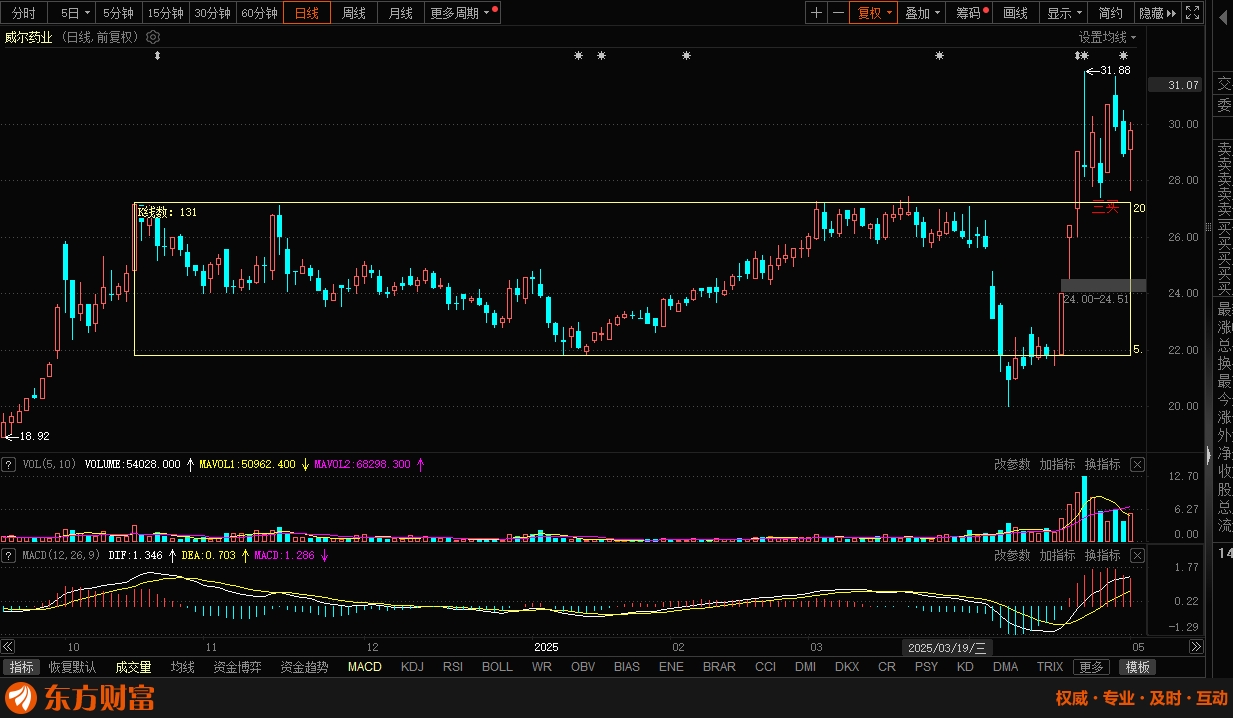Image resolution: width=1233 pixels, height=718 pixels.
Task: Select 资金趋势 indicator
Action: click(x=304, y=667)
